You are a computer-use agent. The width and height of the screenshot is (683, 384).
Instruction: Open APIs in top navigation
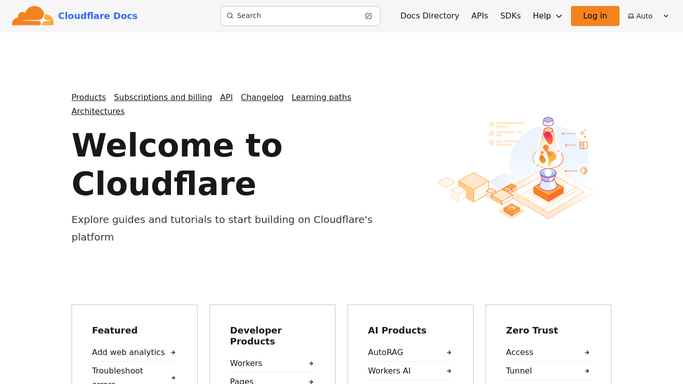[480, 16]
